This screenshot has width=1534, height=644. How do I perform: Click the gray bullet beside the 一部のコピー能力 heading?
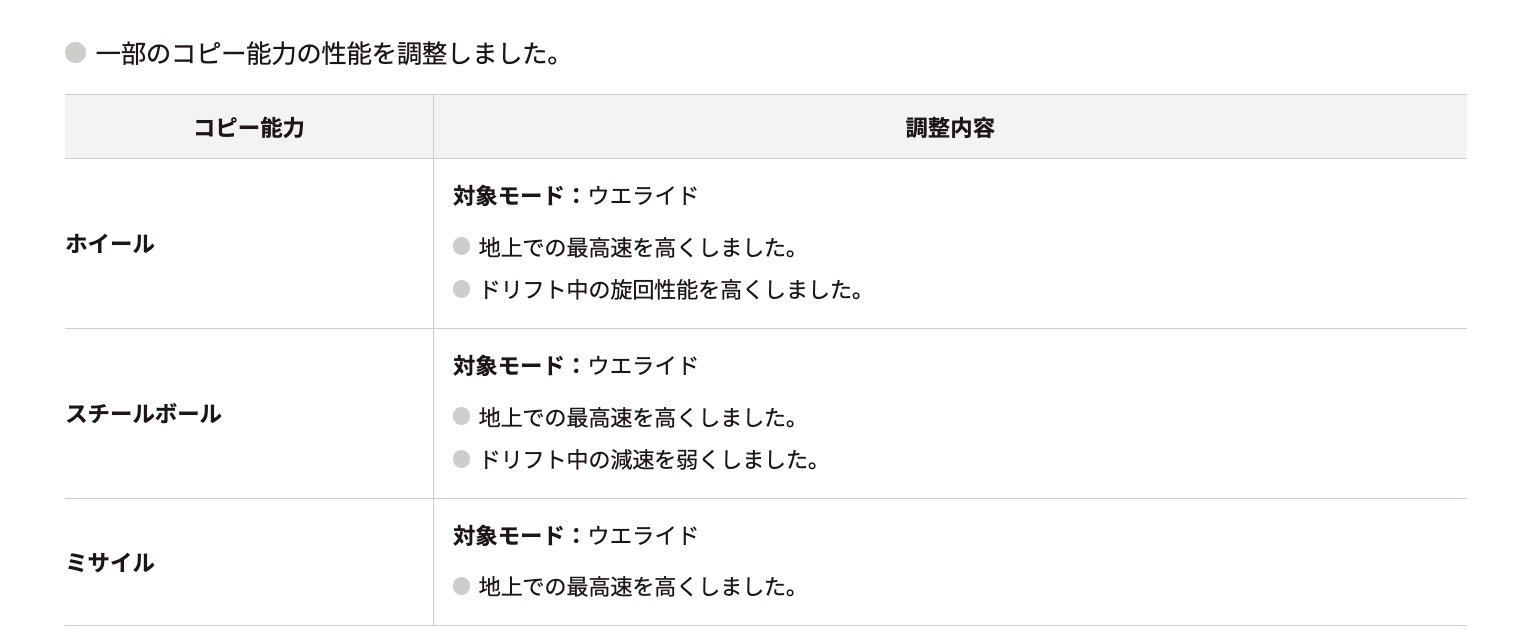[76, 52]
